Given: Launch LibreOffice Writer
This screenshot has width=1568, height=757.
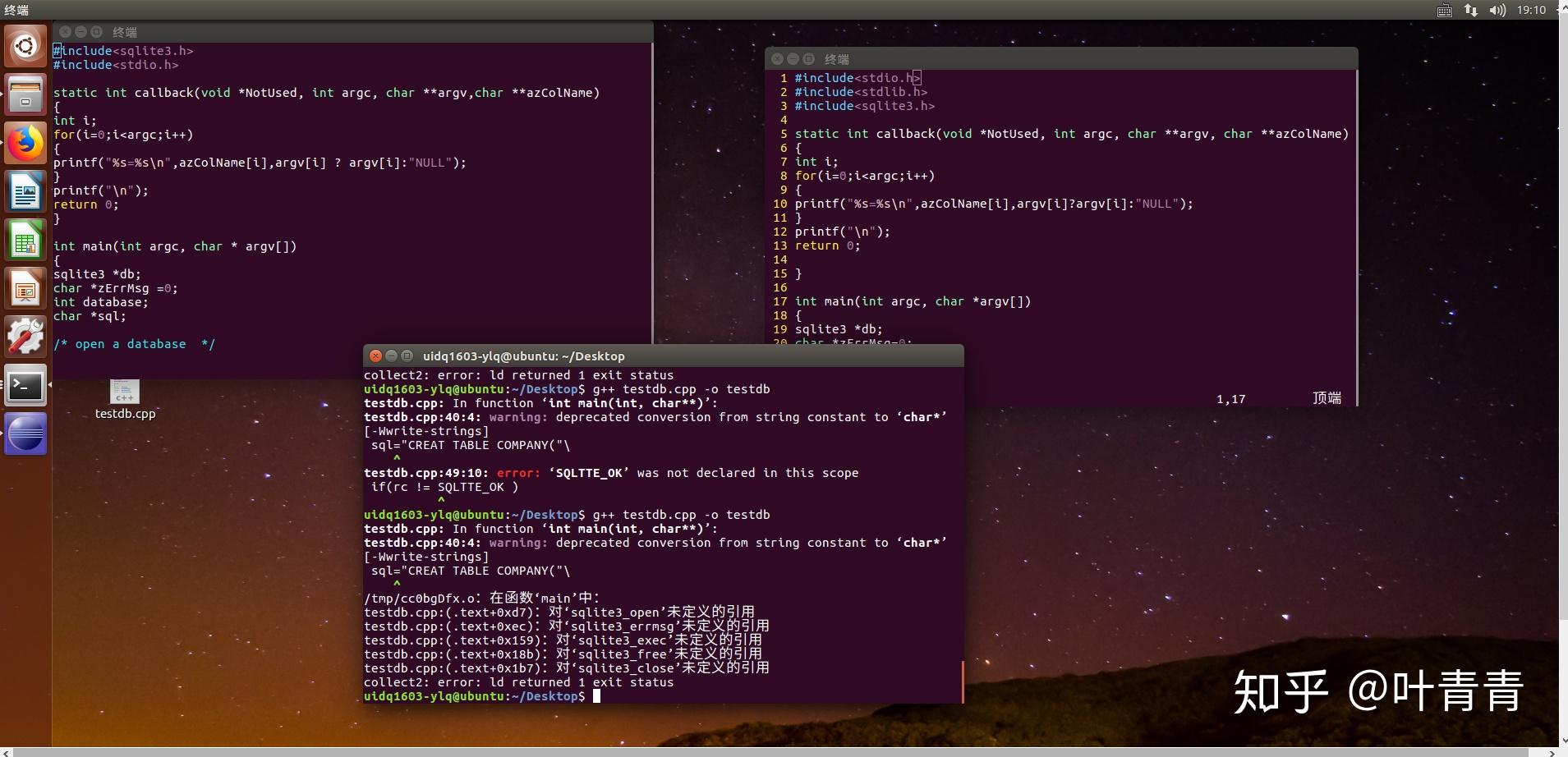Looking at the screenshot, I should [x=25, y=190].
